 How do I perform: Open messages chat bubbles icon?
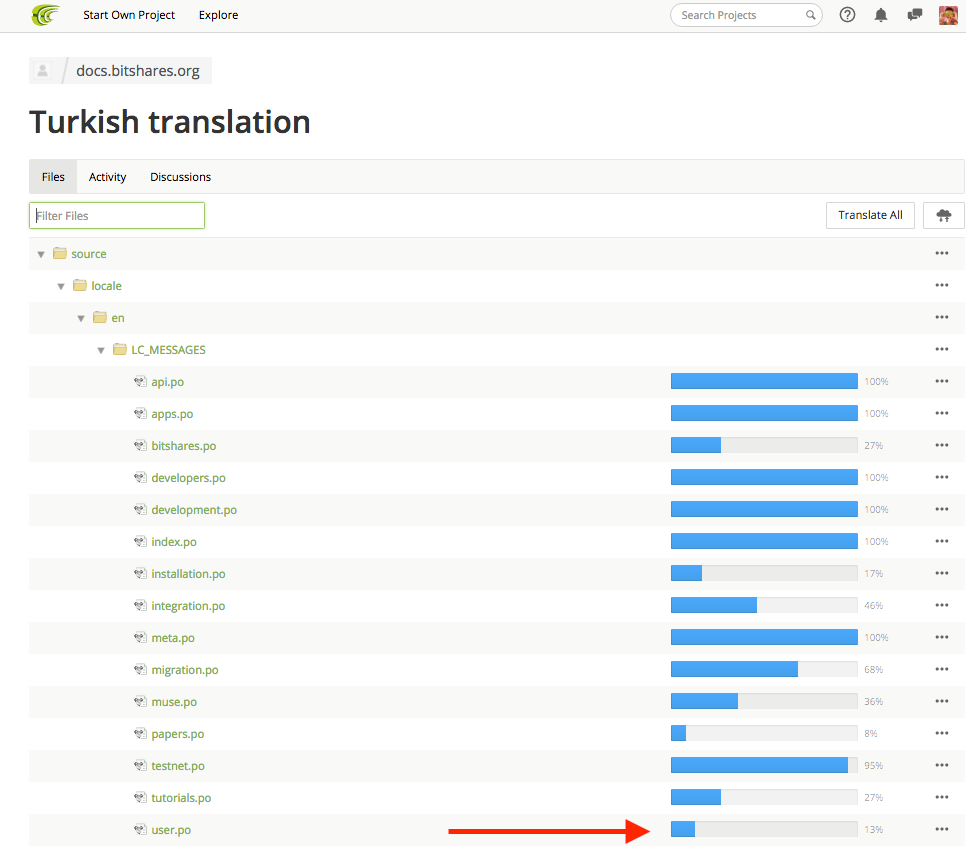(915, 15)
